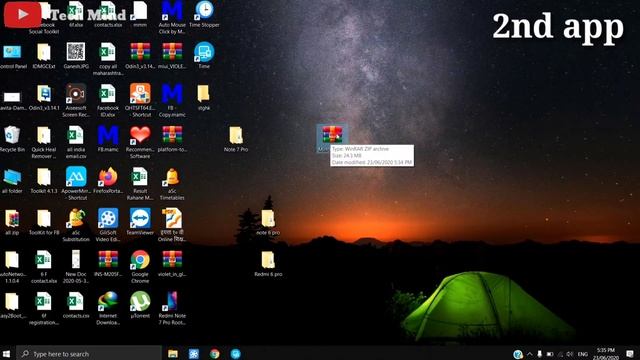Open the Odin3_v3.14 WinRAR archive
The image size is (640, 360).
[x=140, y=56]
